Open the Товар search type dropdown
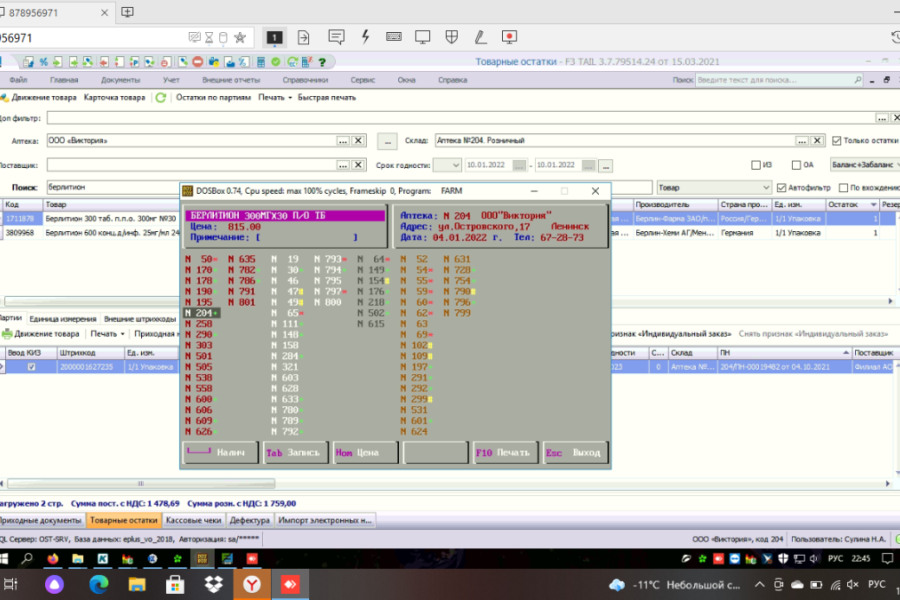 tap(713, 188)
